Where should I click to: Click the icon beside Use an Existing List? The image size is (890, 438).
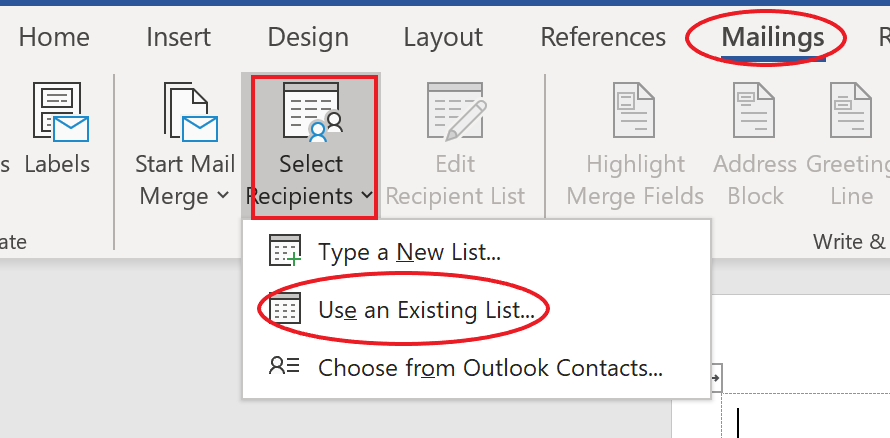[x=285, y=309]
